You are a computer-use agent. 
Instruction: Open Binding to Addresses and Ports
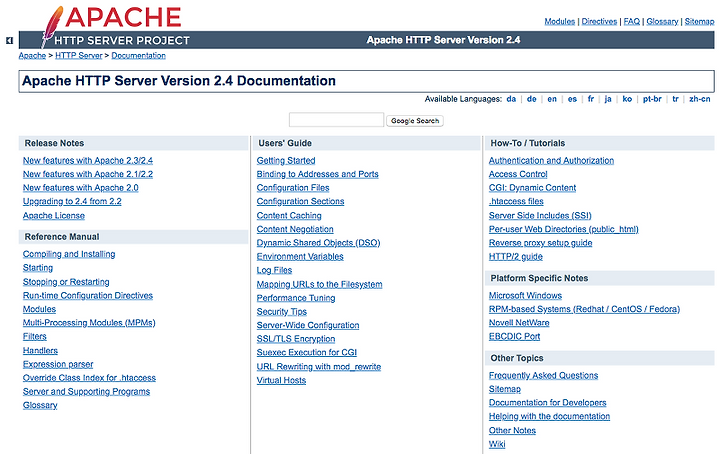pyautogui.click(x=317, y=174)
